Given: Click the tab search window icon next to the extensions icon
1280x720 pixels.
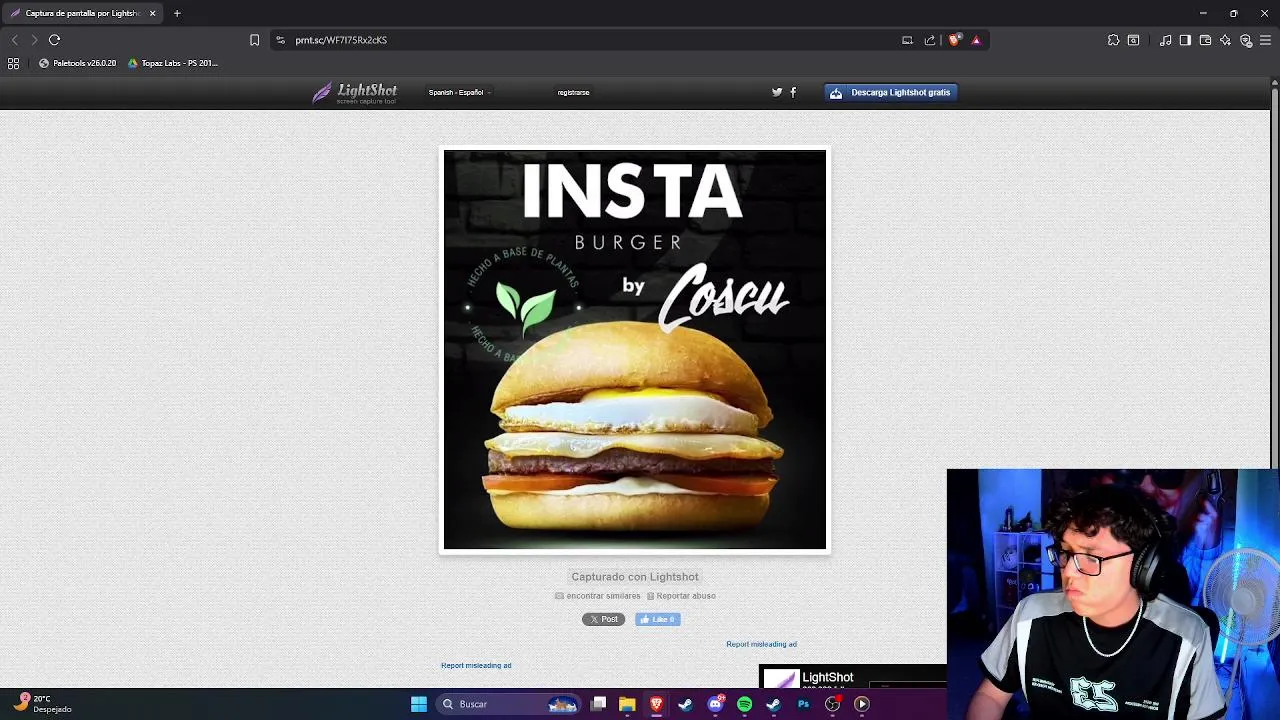Looking at the screenshot, I should [1133, 40].
